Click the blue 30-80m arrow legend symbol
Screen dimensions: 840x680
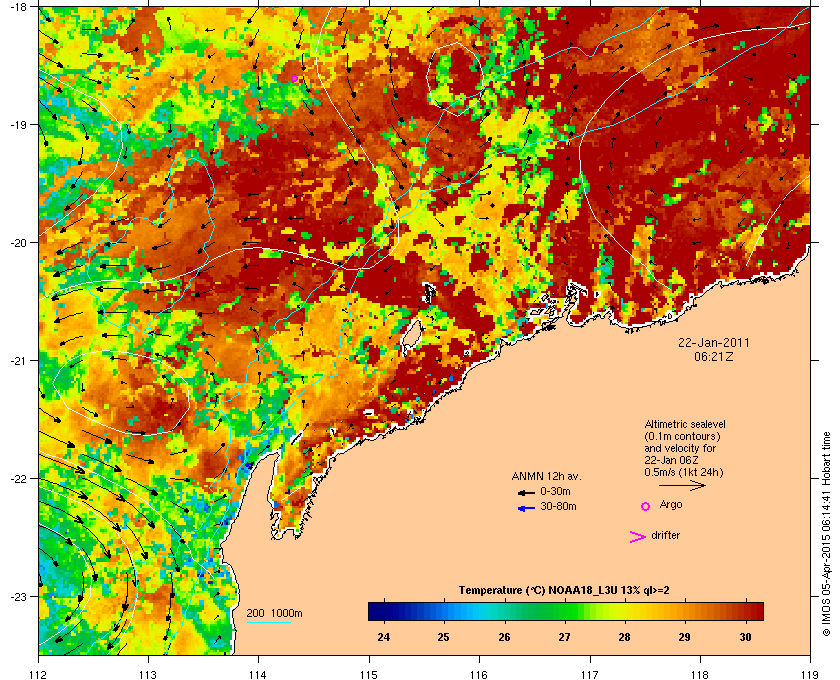(526, 508)
